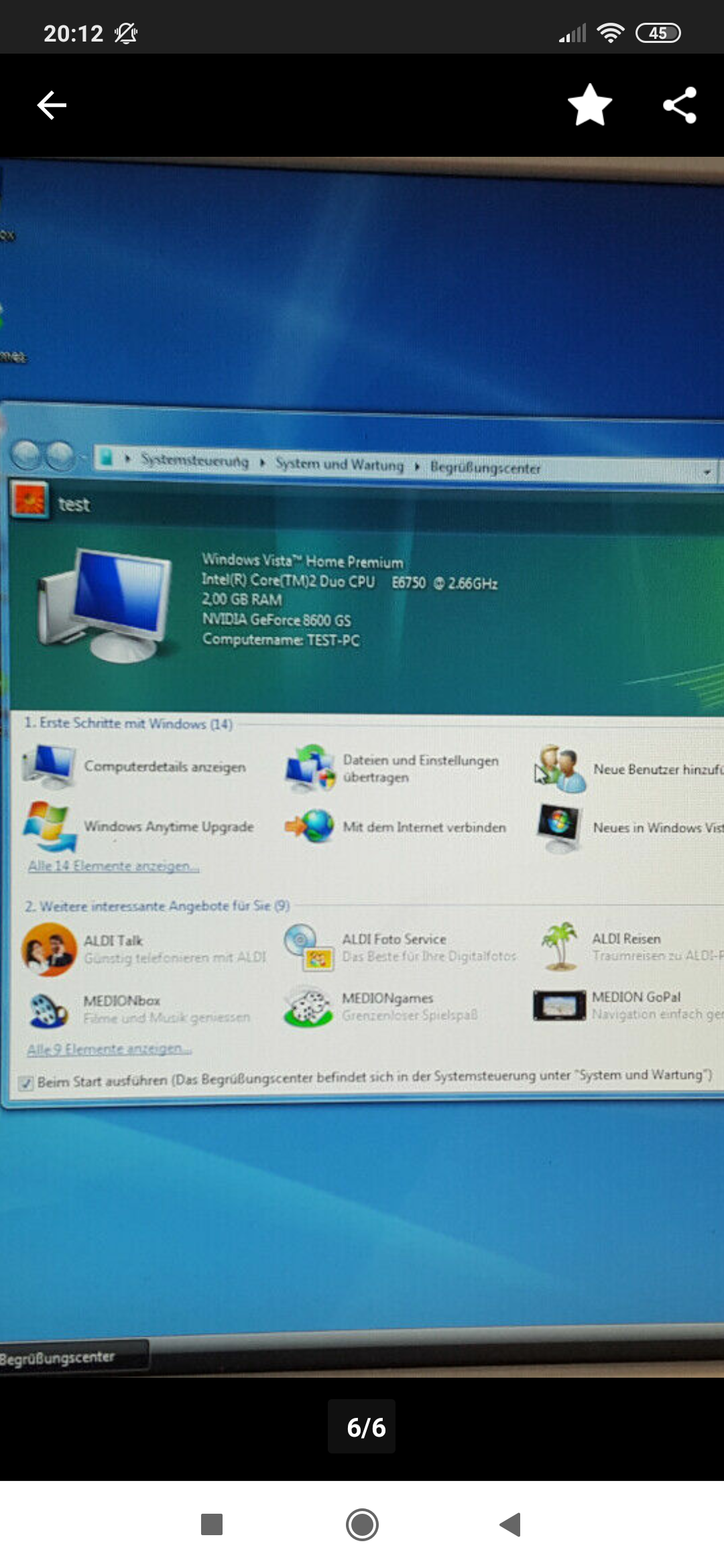
Task: Click Dateien und Einstellungen übertragen label
Action: 421,769
